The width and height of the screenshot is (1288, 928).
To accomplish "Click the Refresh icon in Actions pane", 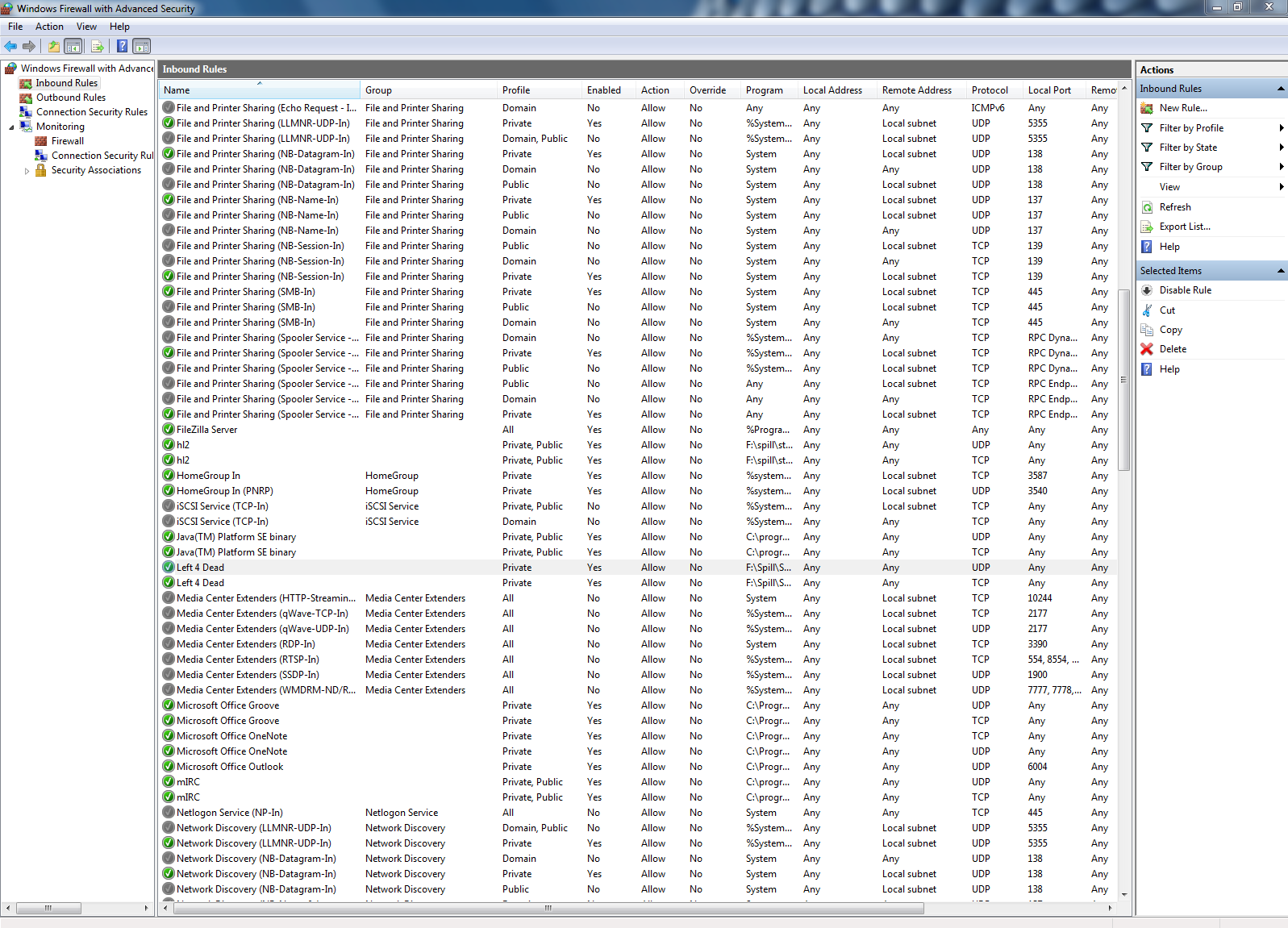I will [1147, 207].
